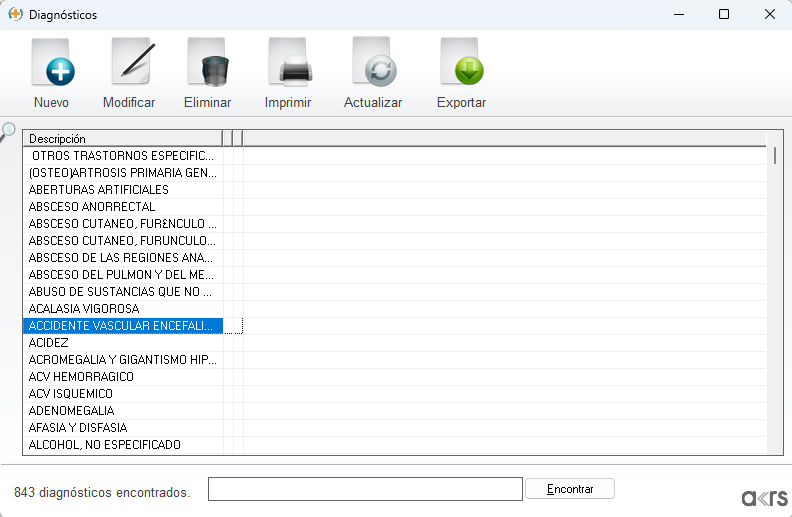Viewport: 792px width, 517px height.
Task: Click the magnifying glass search icon
Action: coord(8,131)
